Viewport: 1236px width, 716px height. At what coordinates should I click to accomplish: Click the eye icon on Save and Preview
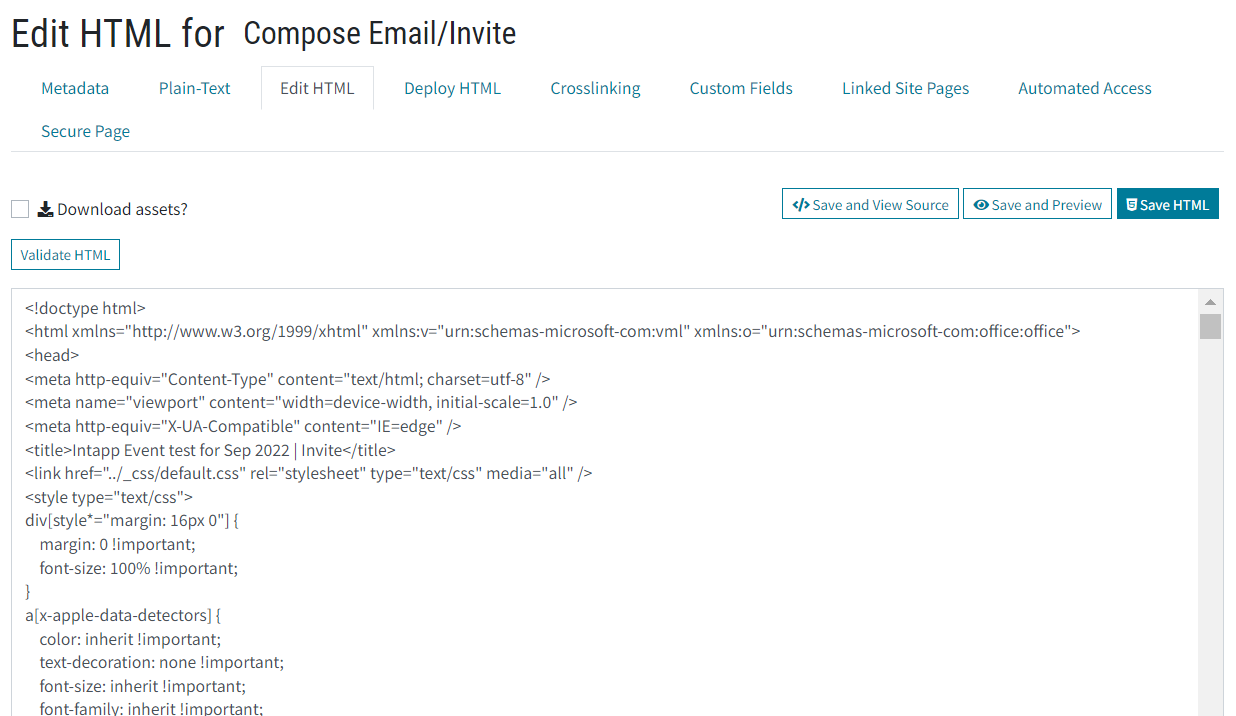point(981,205)
